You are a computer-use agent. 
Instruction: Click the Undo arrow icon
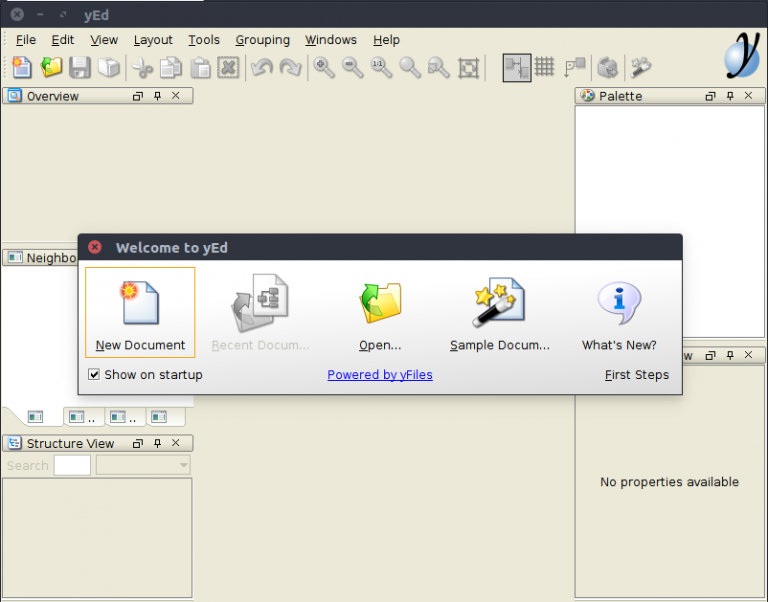tap(262, 68)
